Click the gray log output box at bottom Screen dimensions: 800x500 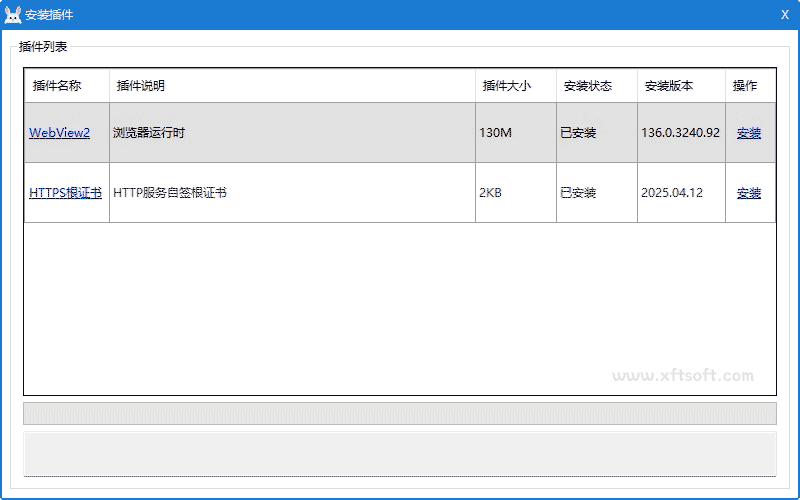(x=400, y=454)
